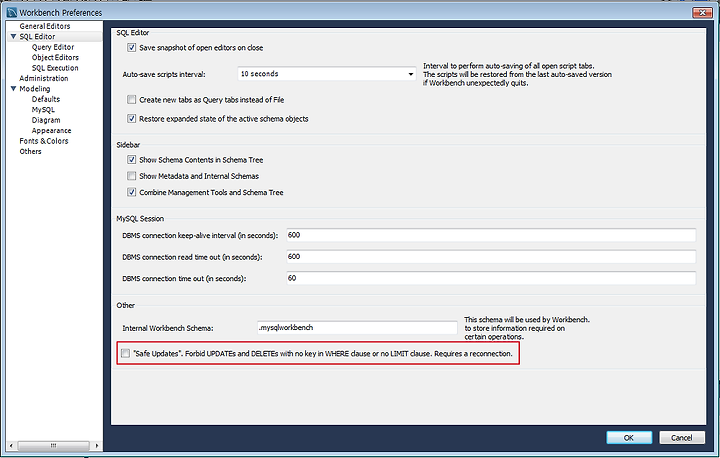
Task: Toggle Restore expanded state of schema objects
Action: 131,119
